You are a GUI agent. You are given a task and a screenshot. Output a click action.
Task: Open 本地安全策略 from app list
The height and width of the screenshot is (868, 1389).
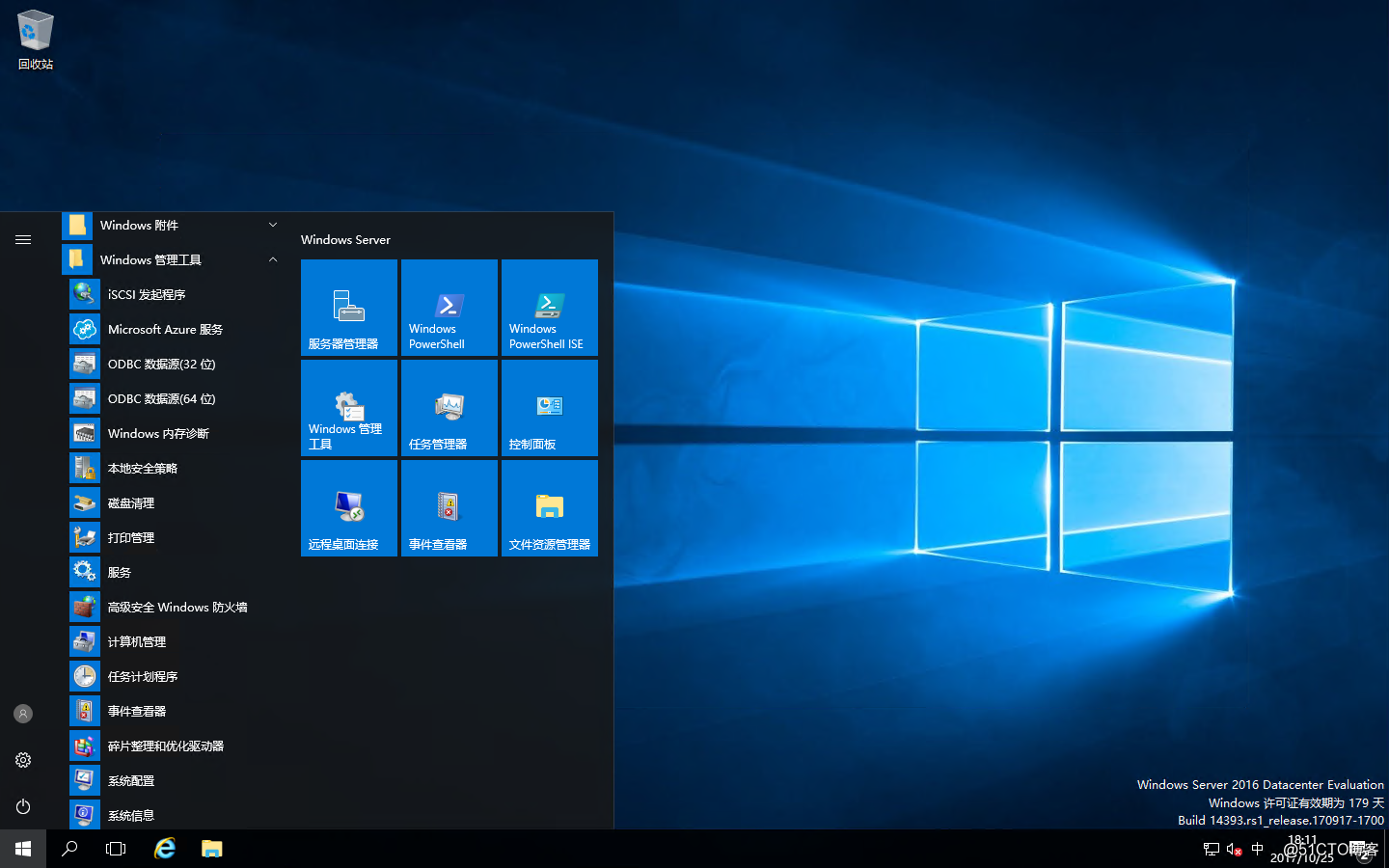point(176,468)
